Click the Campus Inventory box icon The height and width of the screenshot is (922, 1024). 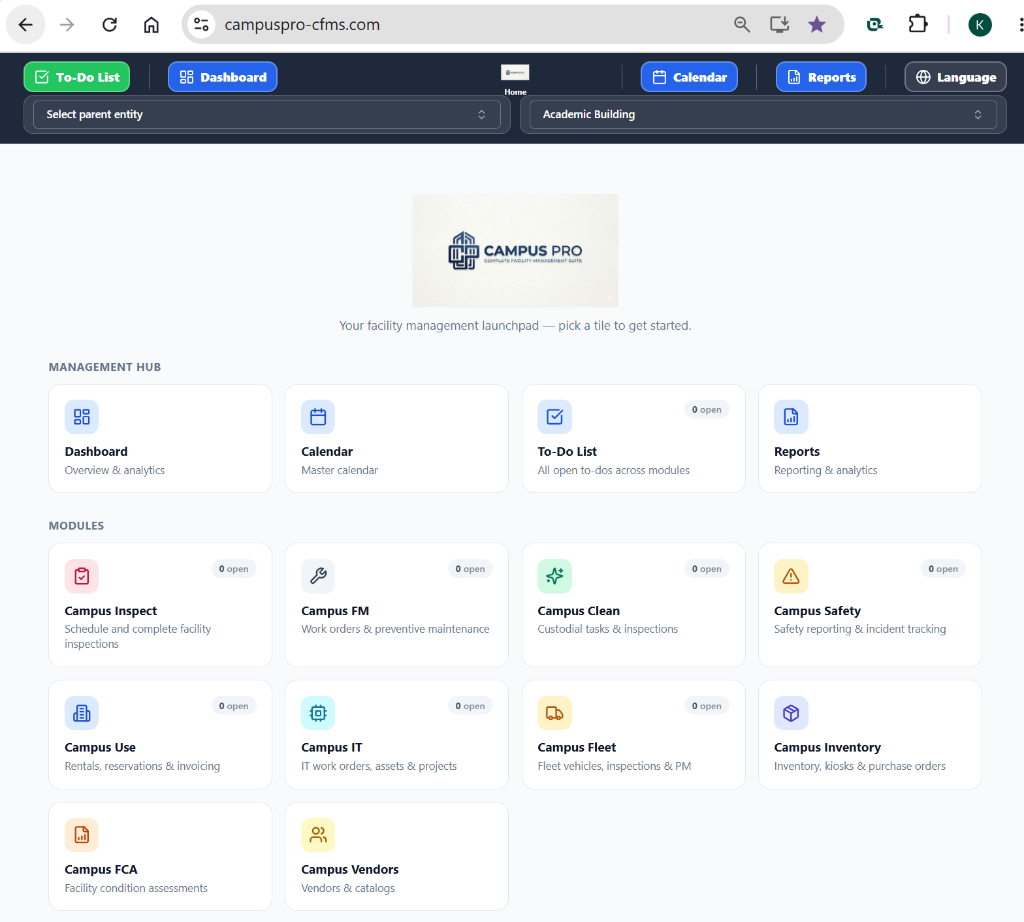point(791,713)
